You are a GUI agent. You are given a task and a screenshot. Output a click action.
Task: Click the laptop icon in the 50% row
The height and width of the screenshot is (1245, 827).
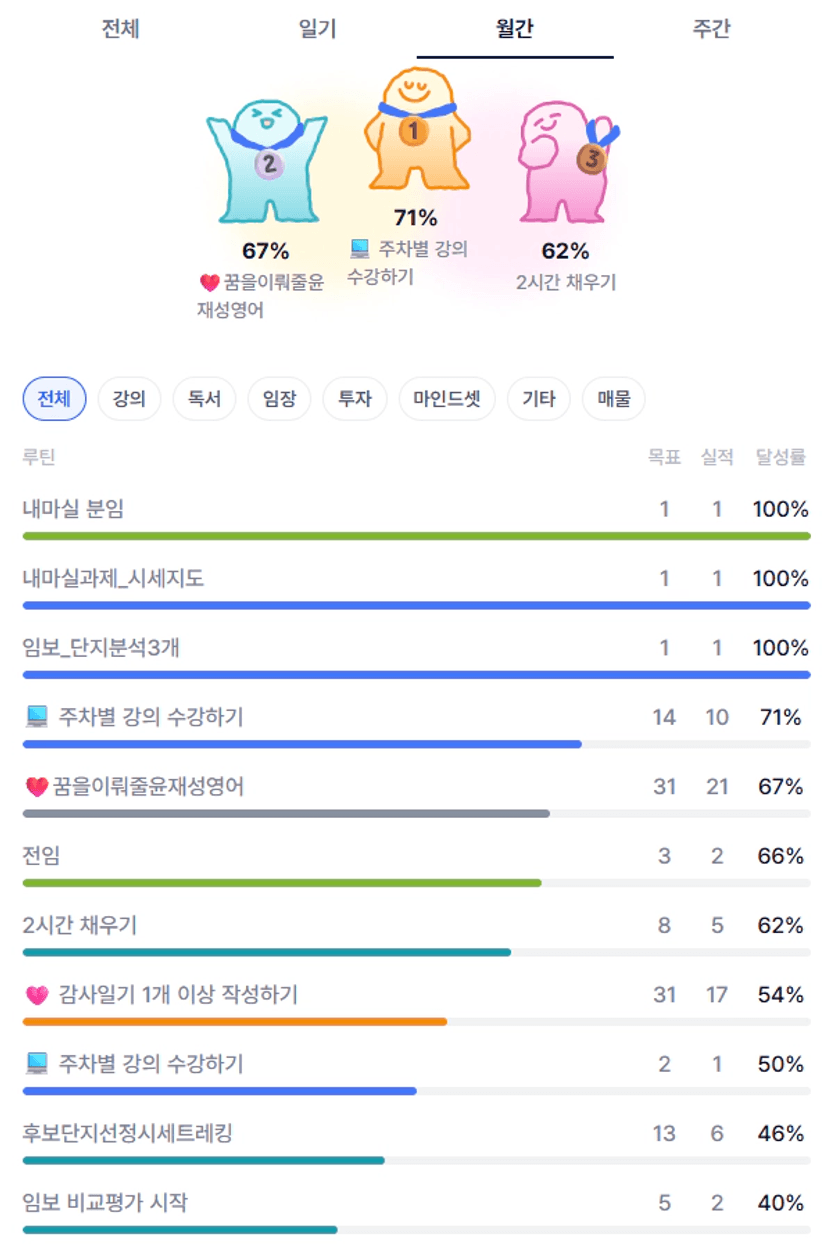pos(37,1064)
